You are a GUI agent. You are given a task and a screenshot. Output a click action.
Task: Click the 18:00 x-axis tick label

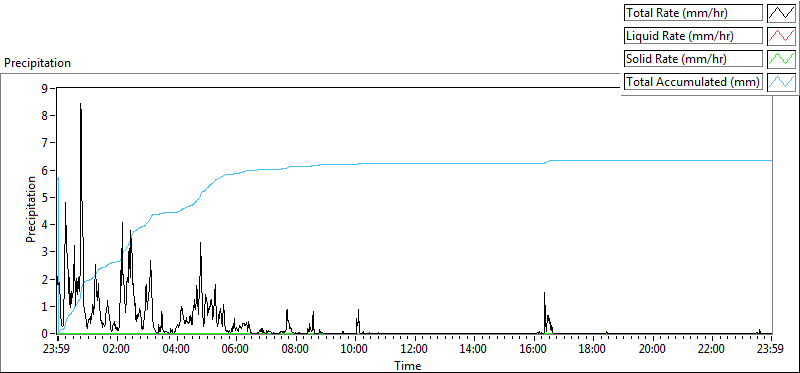pyautogui.click(x=593, y=350)
